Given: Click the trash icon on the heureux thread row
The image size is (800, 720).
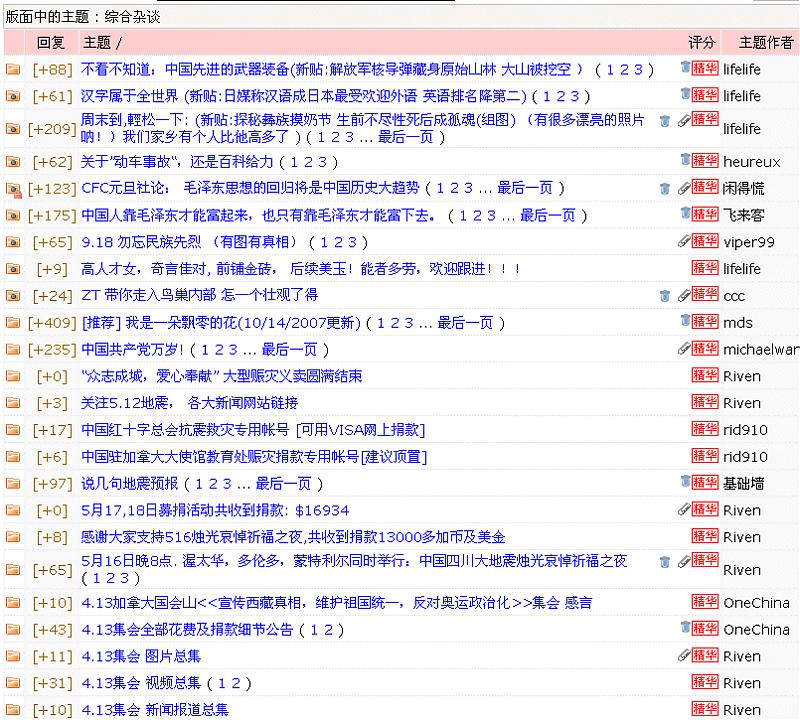Looking at the screenshot, I should click(685, 160).
